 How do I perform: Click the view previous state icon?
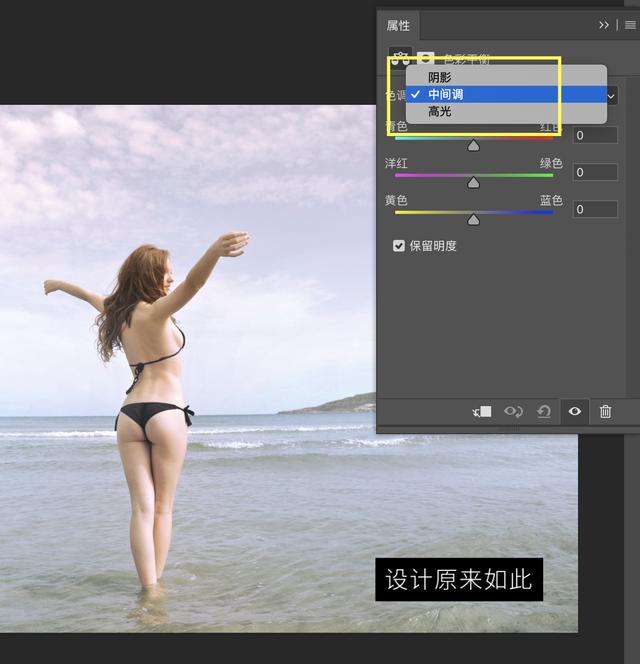pyautogui.click(x=514, y=411)
